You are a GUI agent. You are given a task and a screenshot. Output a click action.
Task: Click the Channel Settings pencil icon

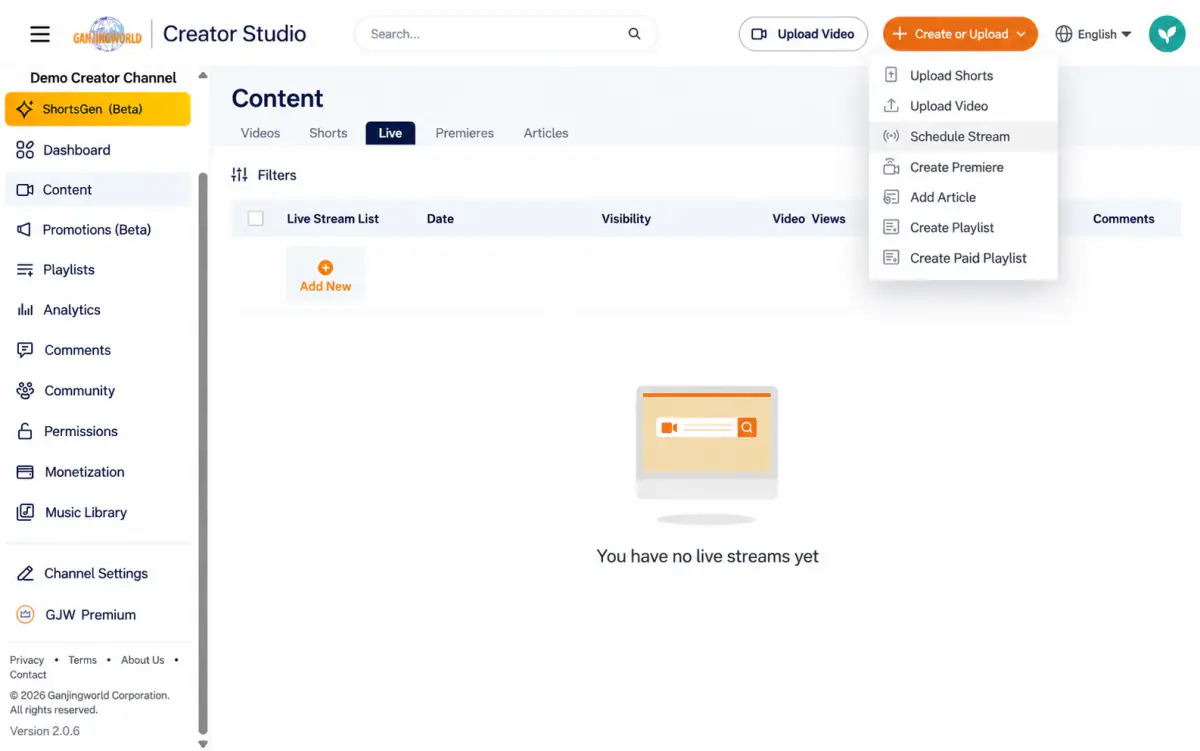click(x=25, y=574)
